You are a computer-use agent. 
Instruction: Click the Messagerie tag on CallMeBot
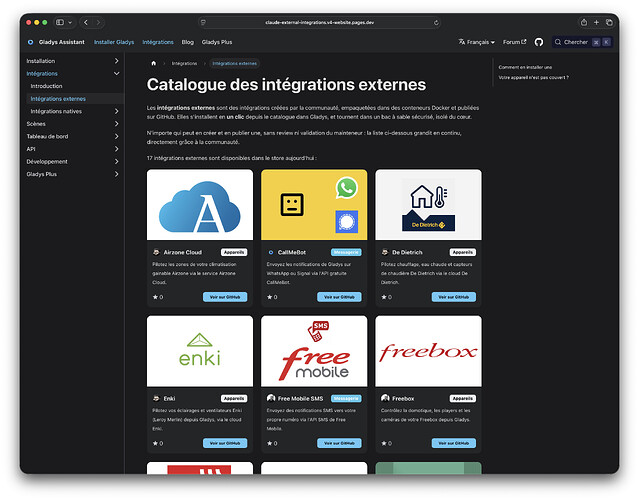tap(346, 252)
